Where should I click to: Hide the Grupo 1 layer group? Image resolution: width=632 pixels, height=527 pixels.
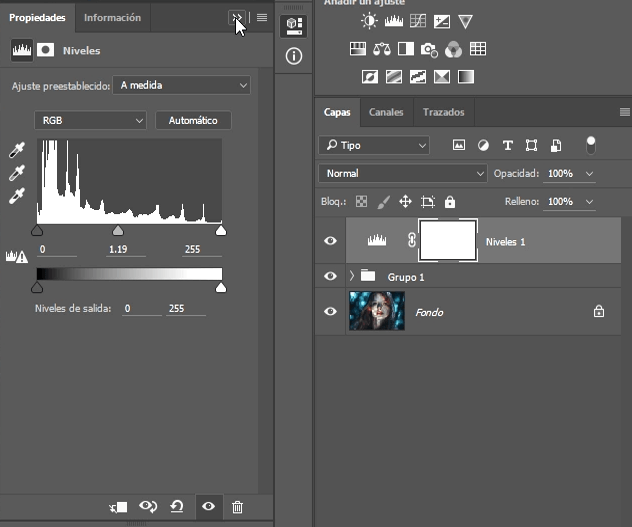coord(330,276)
